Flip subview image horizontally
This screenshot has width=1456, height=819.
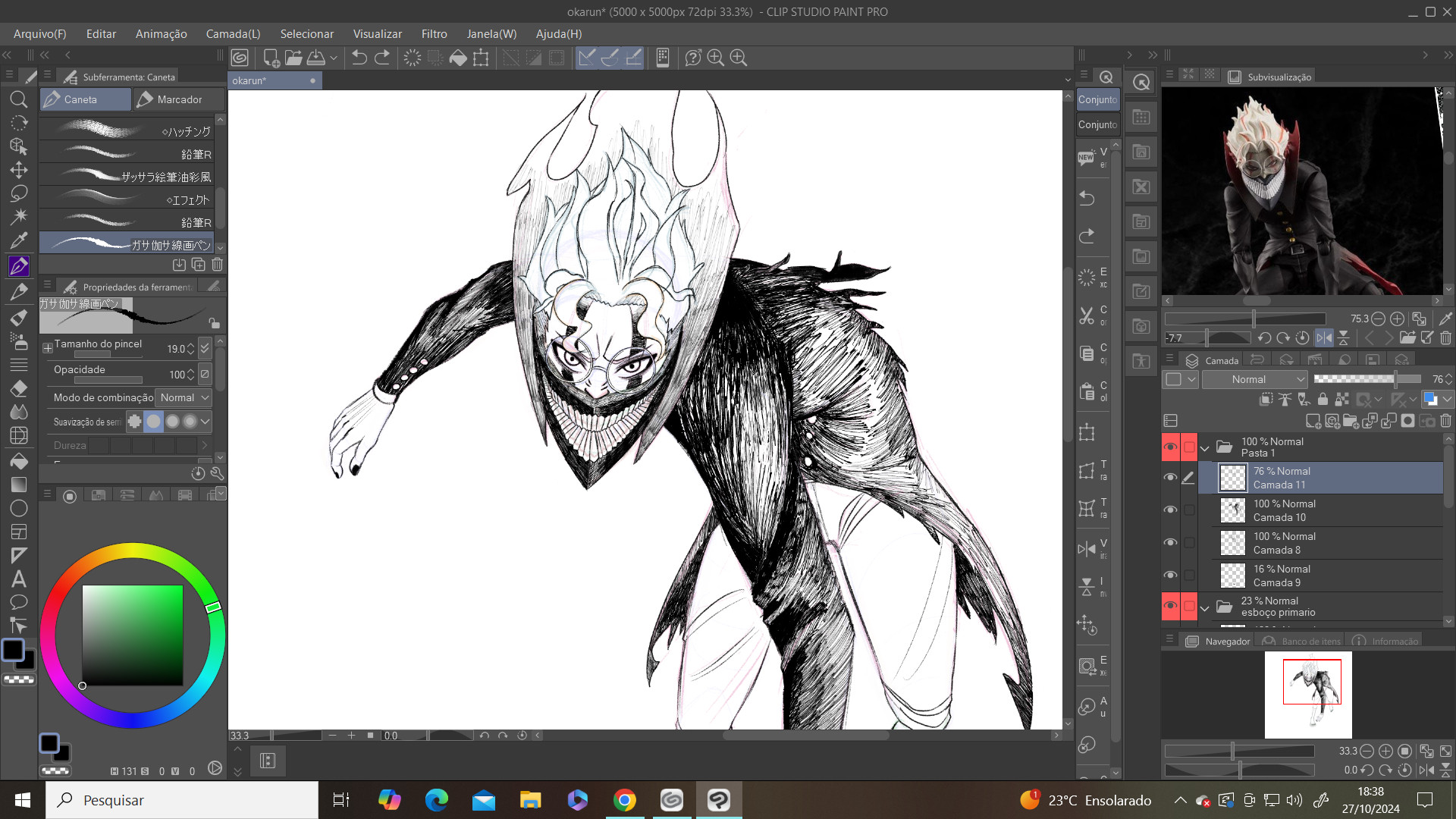pyautogui.click(x=1324, y=338)
